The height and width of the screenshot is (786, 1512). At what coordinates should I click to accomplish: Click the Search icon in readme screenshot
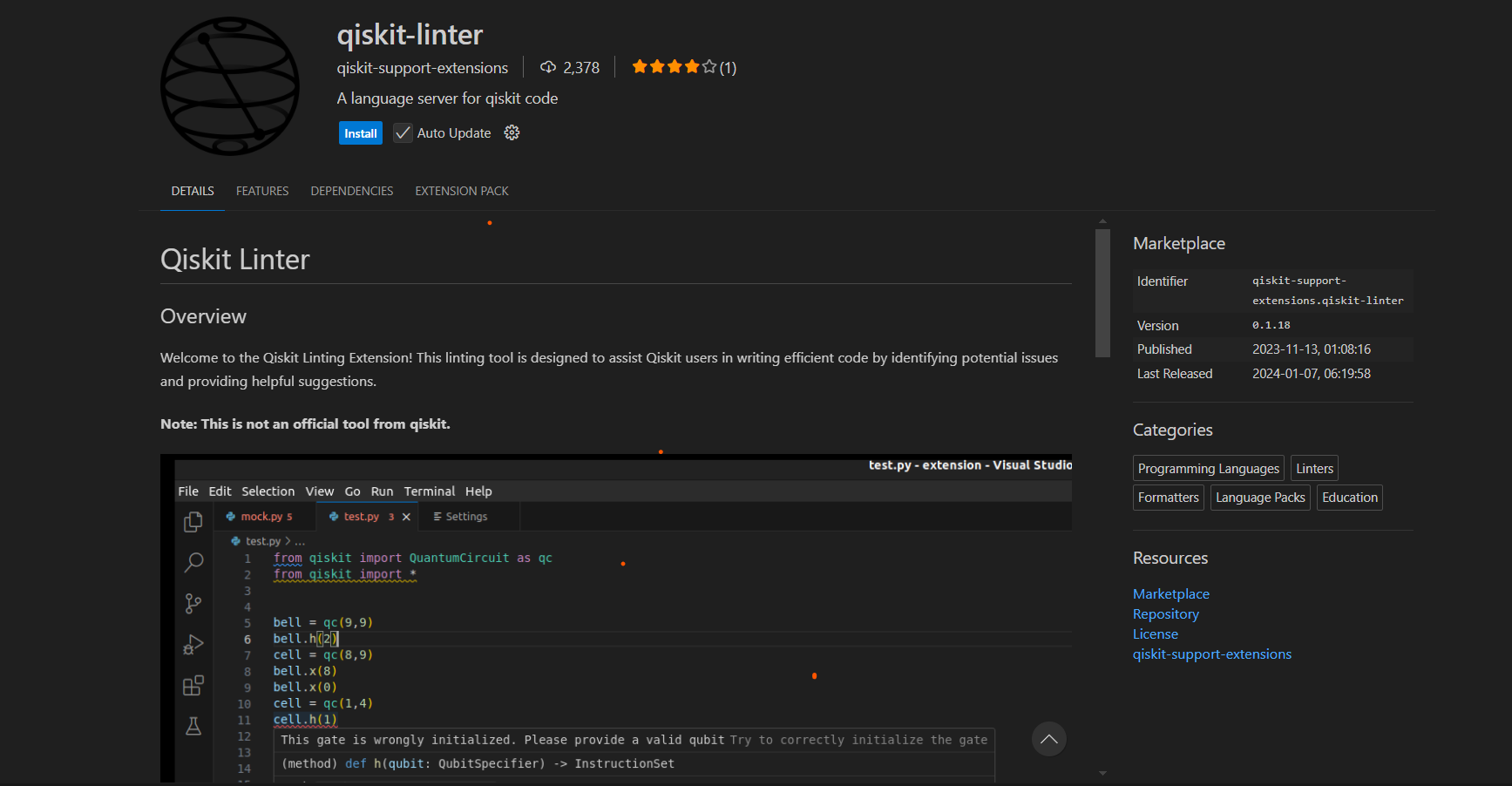coord(193,562)
